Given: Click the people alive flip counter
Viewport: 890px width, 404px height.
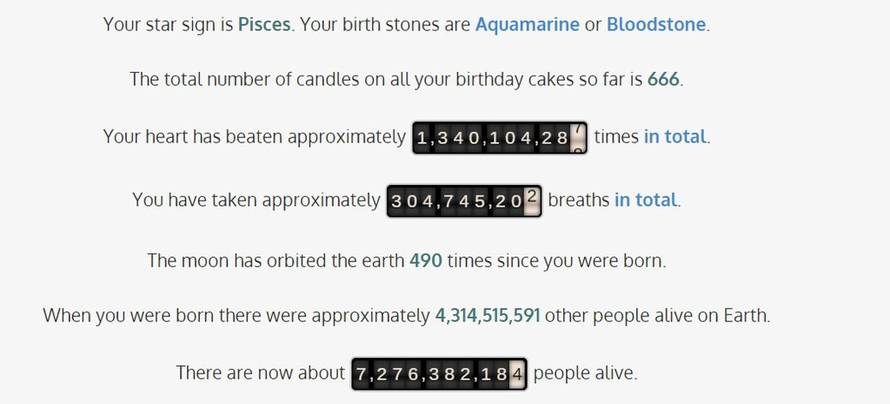Looking at the screenshot, I should pos(438,374).
